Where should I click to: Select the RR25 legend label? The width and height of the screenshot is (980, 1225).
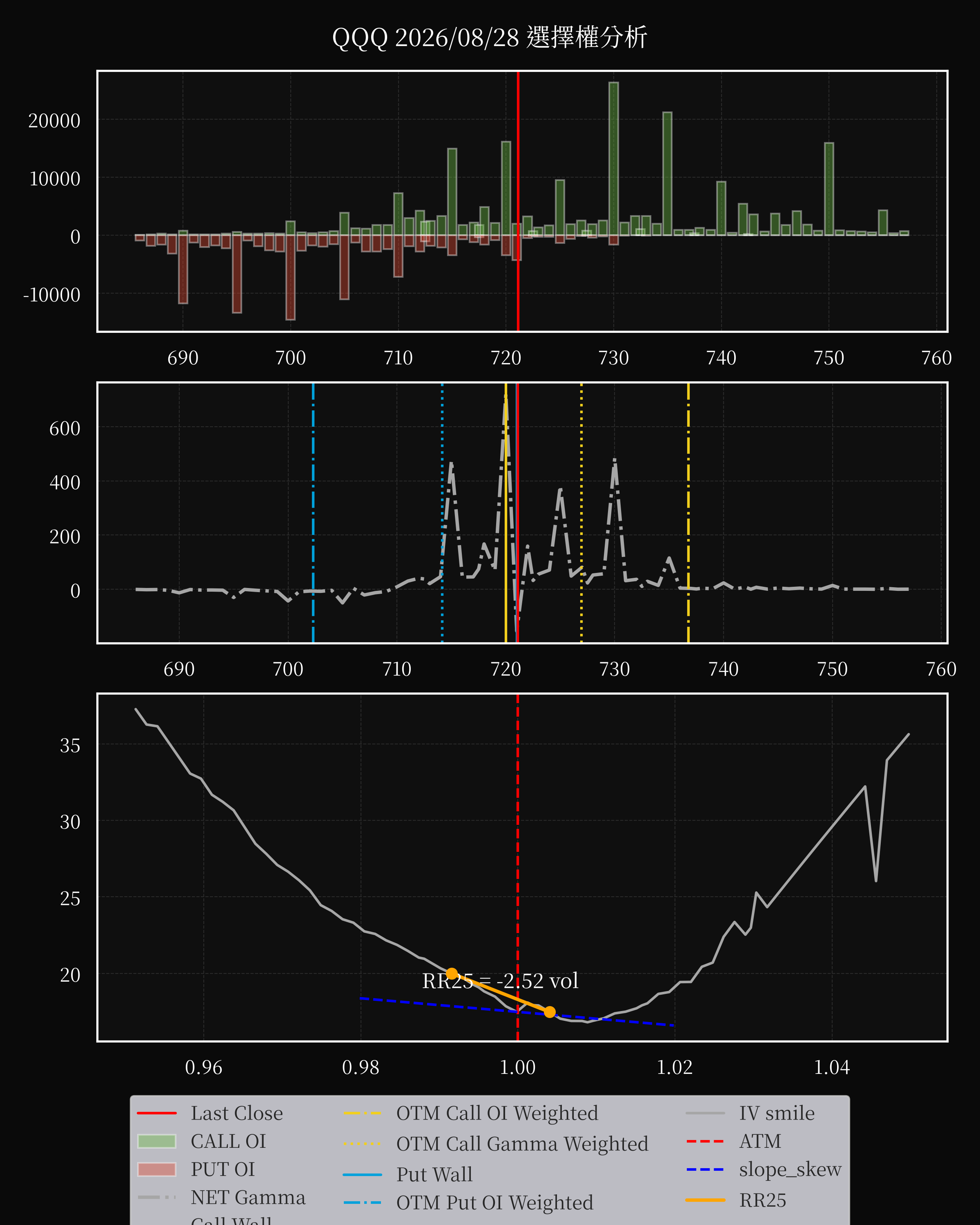click(x=762, y=1200)
